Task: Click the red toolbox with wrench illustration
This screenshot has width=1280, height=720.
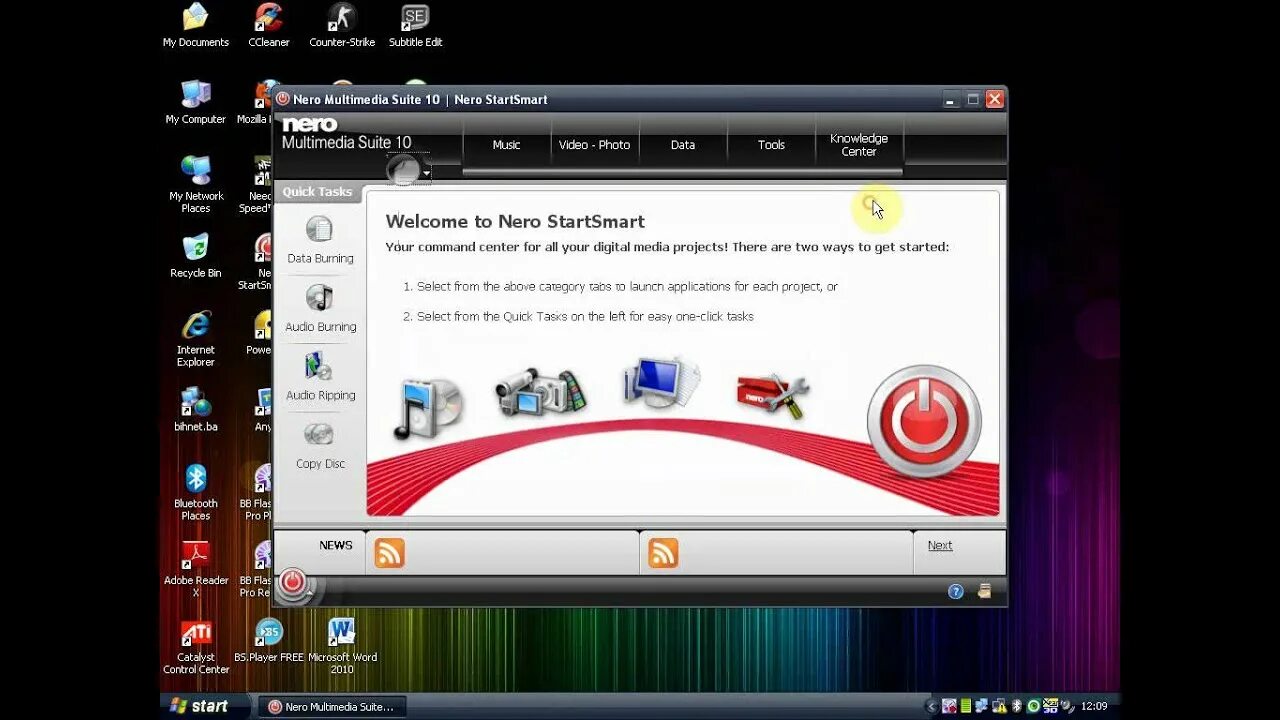Action: pyautogui.click(x=773, y=396)
